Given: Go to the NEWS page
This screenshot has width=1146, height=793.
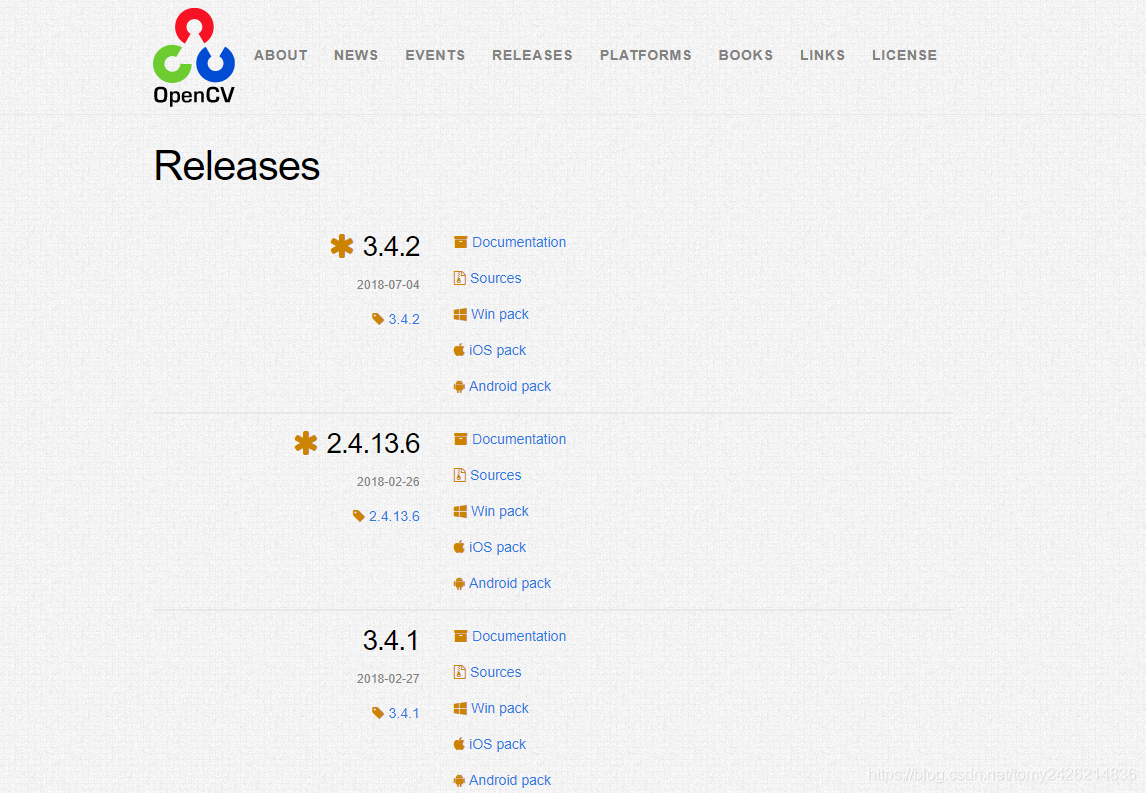Looking at the screenshot, I should 356,56.
